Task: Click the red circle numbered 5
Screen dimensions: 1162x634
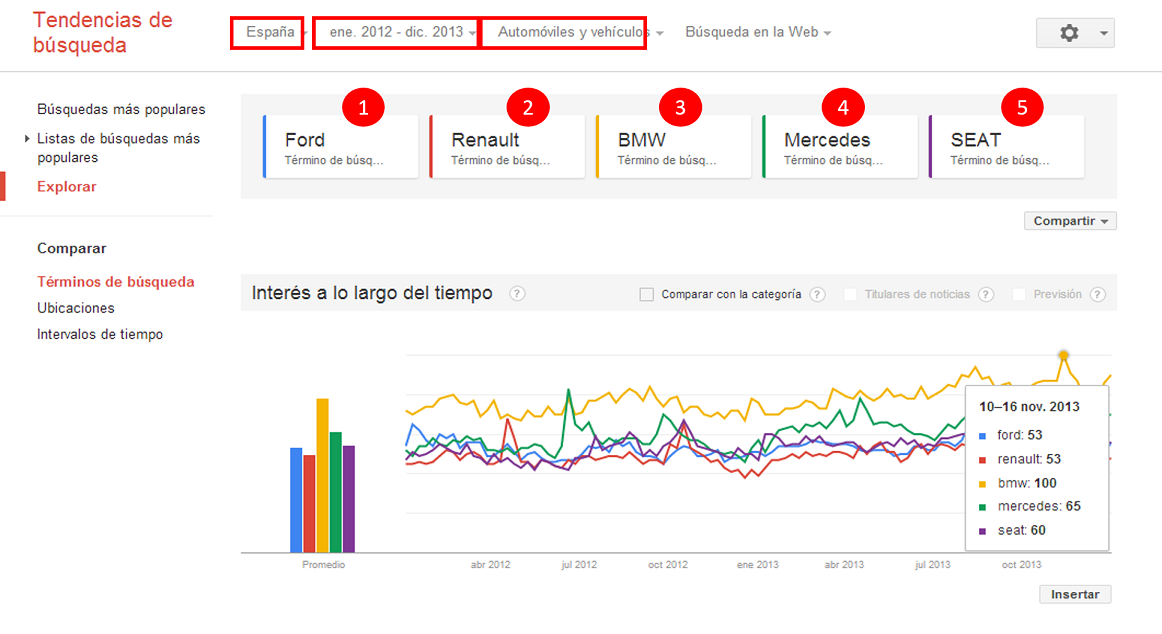Action: tap(1021, 108)
